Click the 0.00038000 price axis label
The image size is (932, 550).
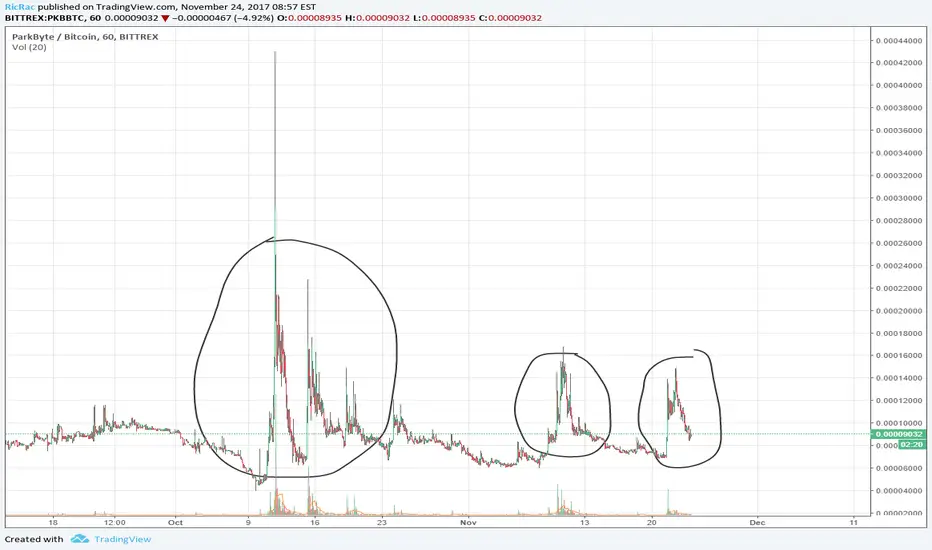pyautogui.click(x=899, y=108)
